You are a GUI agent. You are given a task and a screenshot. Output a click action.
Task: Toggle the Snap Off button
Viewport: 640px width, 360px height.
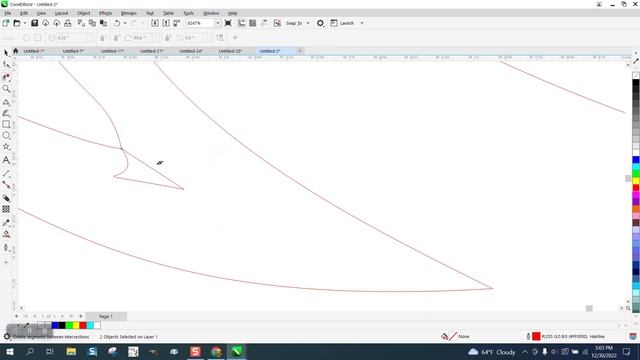tap(277, 23)
